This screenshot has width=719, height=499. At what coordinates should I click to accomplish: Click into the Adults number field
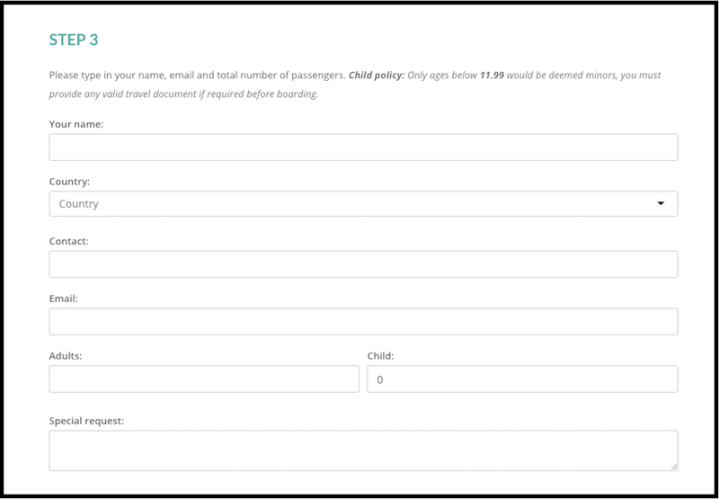pyautogui.click(x=203, y=379)
